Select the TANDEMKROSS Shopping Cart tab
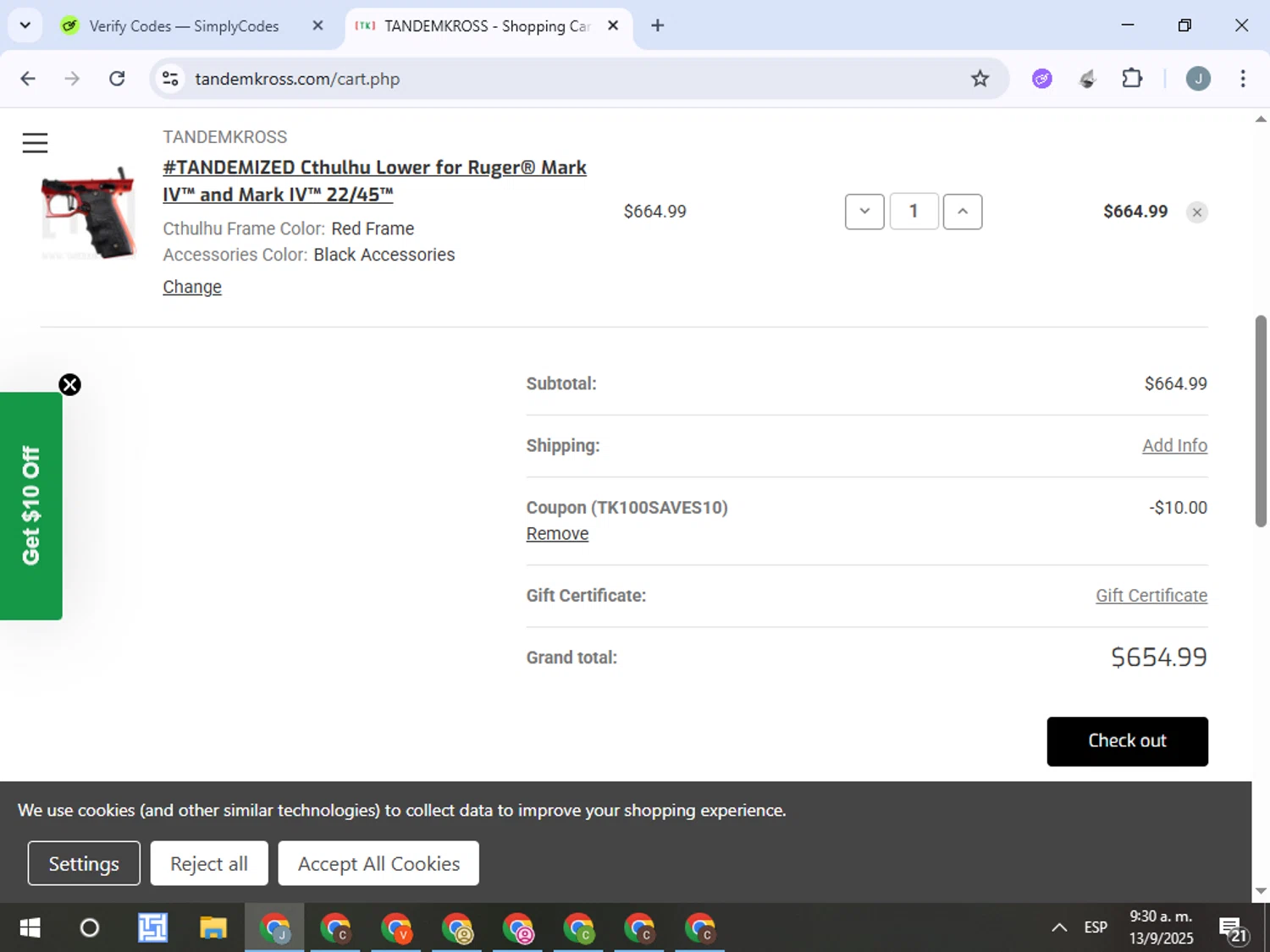Screen dimensions: 1270x952 tap(487, 26)
